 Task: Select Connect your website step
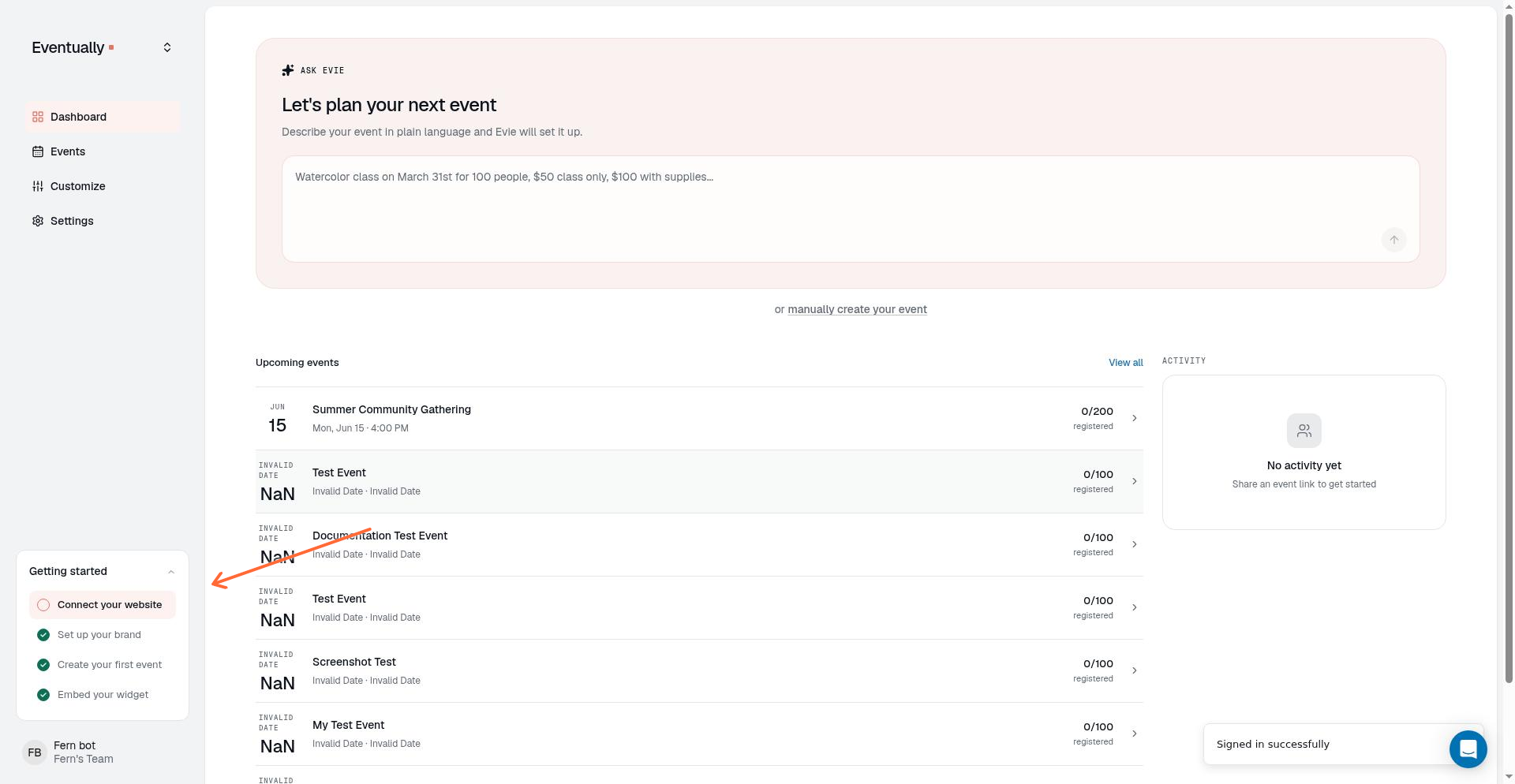[103, 605]
